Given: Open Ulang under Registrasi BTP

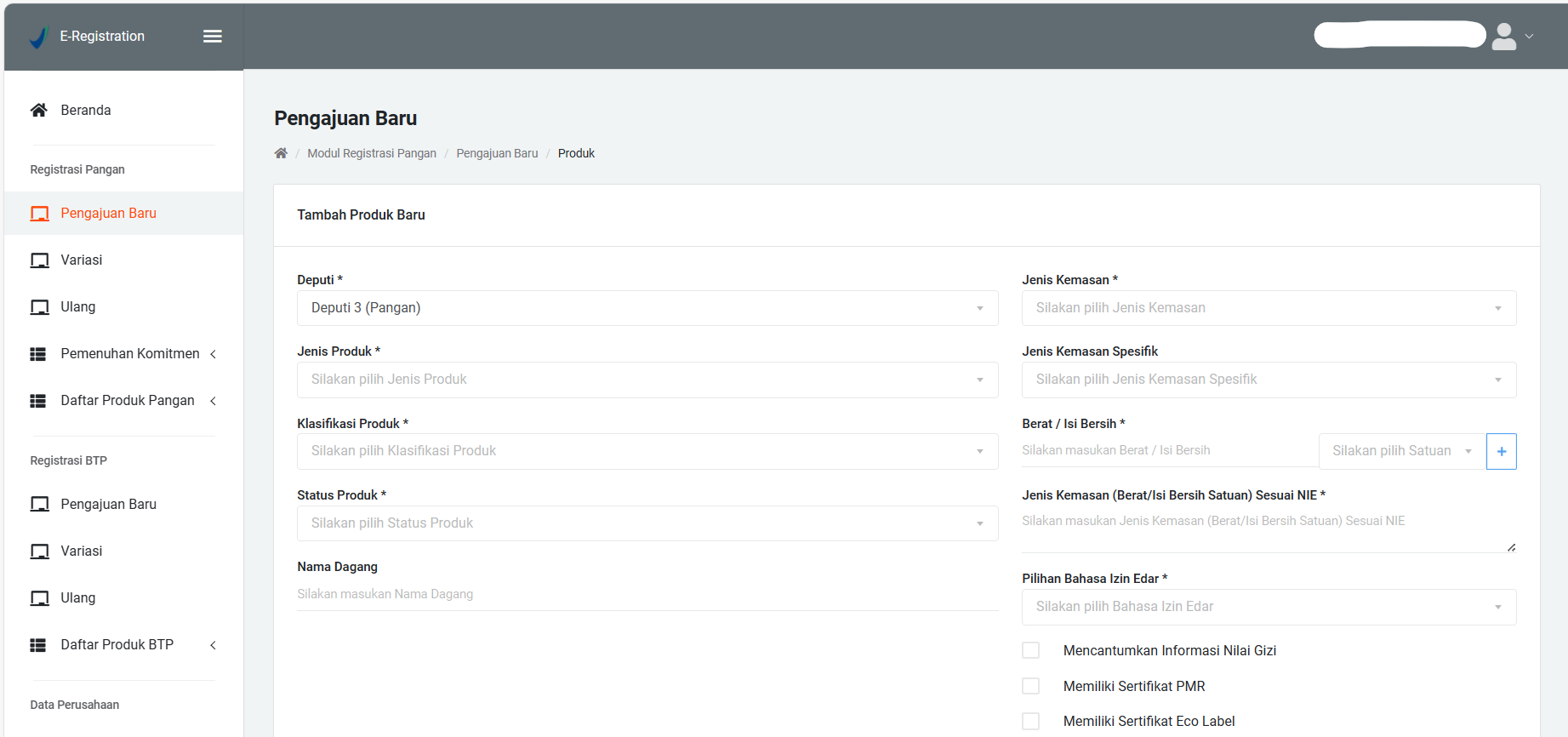Looking at the screenshot, I should 78,598.
